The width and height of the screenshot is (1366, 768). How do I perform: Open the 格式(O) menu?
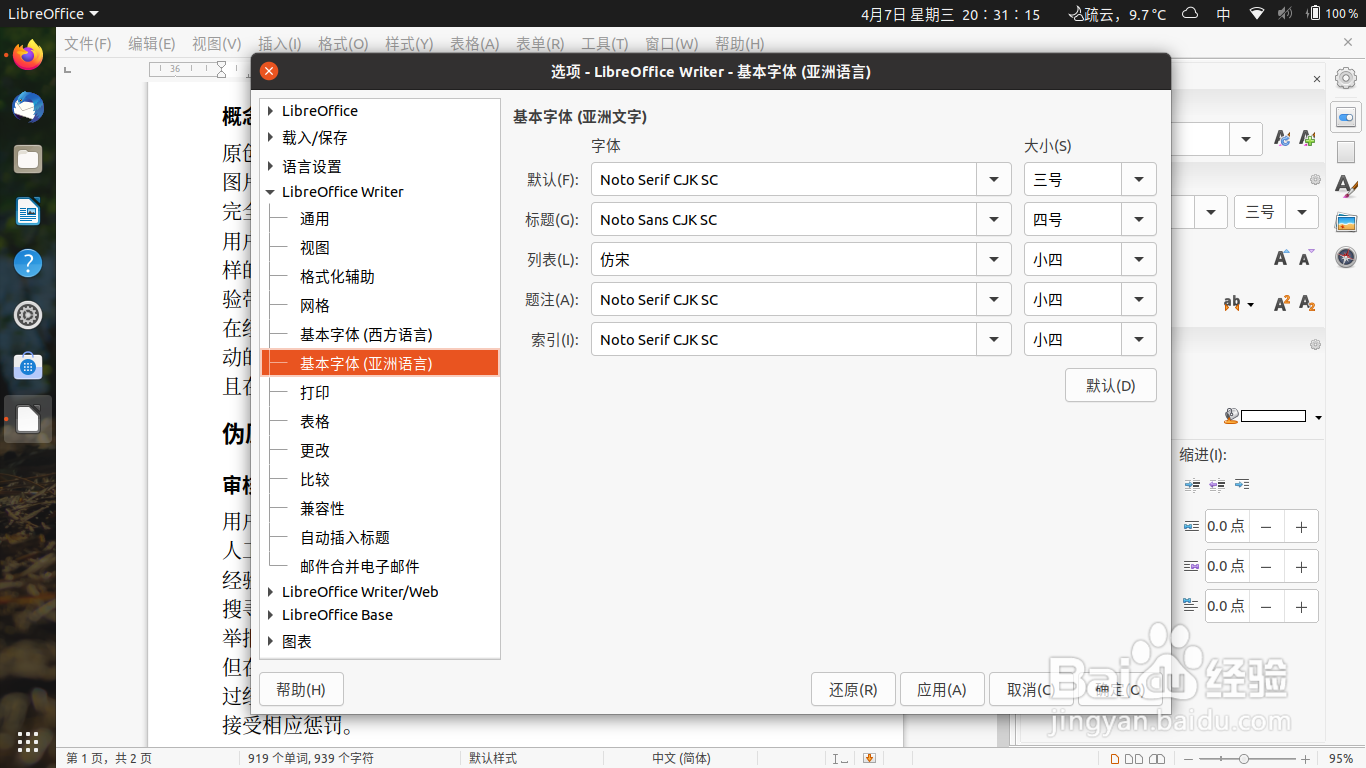(x=343, y=44)
